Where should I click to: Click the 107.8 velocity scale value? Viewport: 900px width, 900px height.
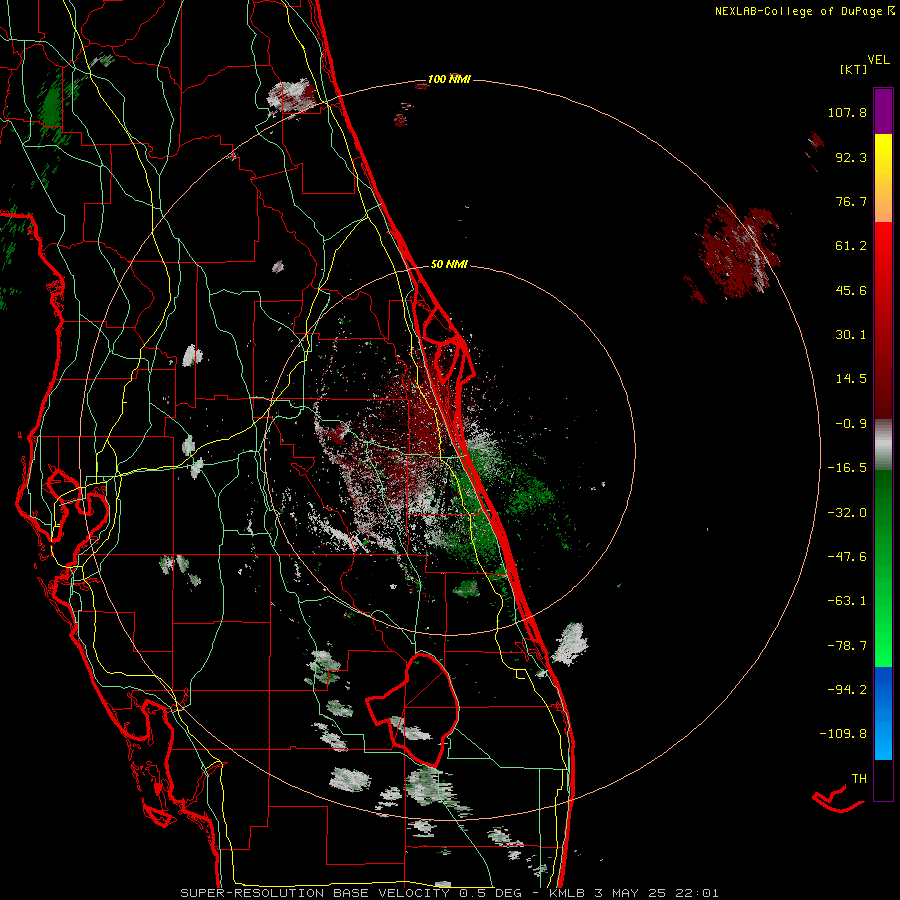[847, 112]
